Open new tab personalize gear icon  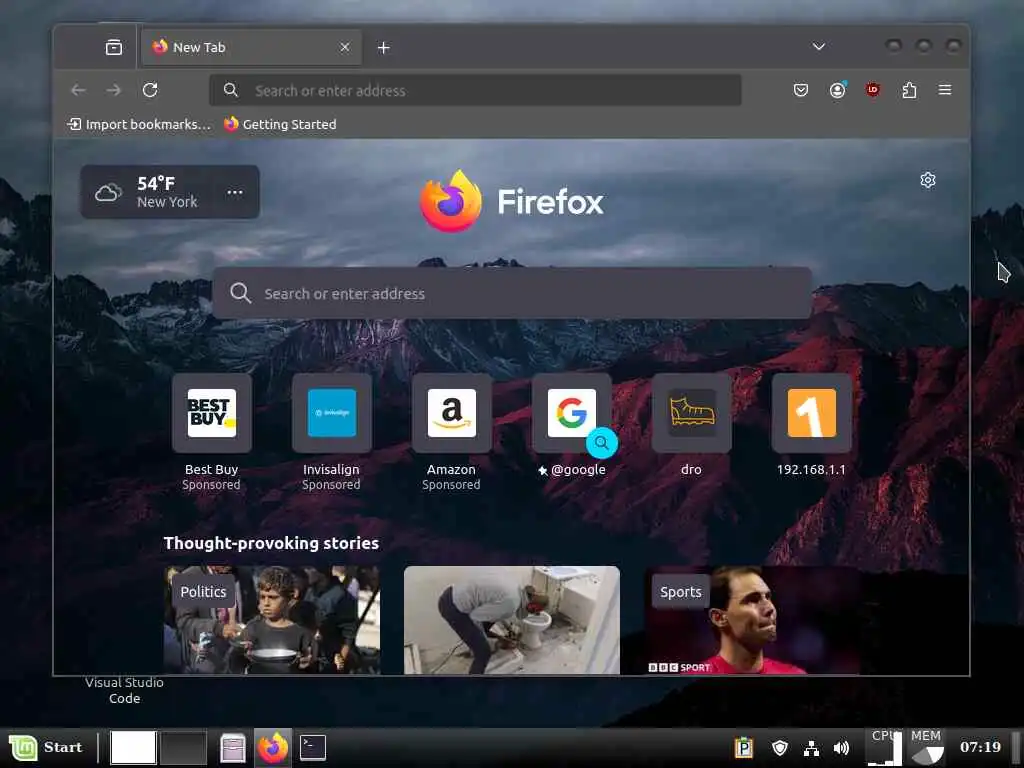[927, 180]
